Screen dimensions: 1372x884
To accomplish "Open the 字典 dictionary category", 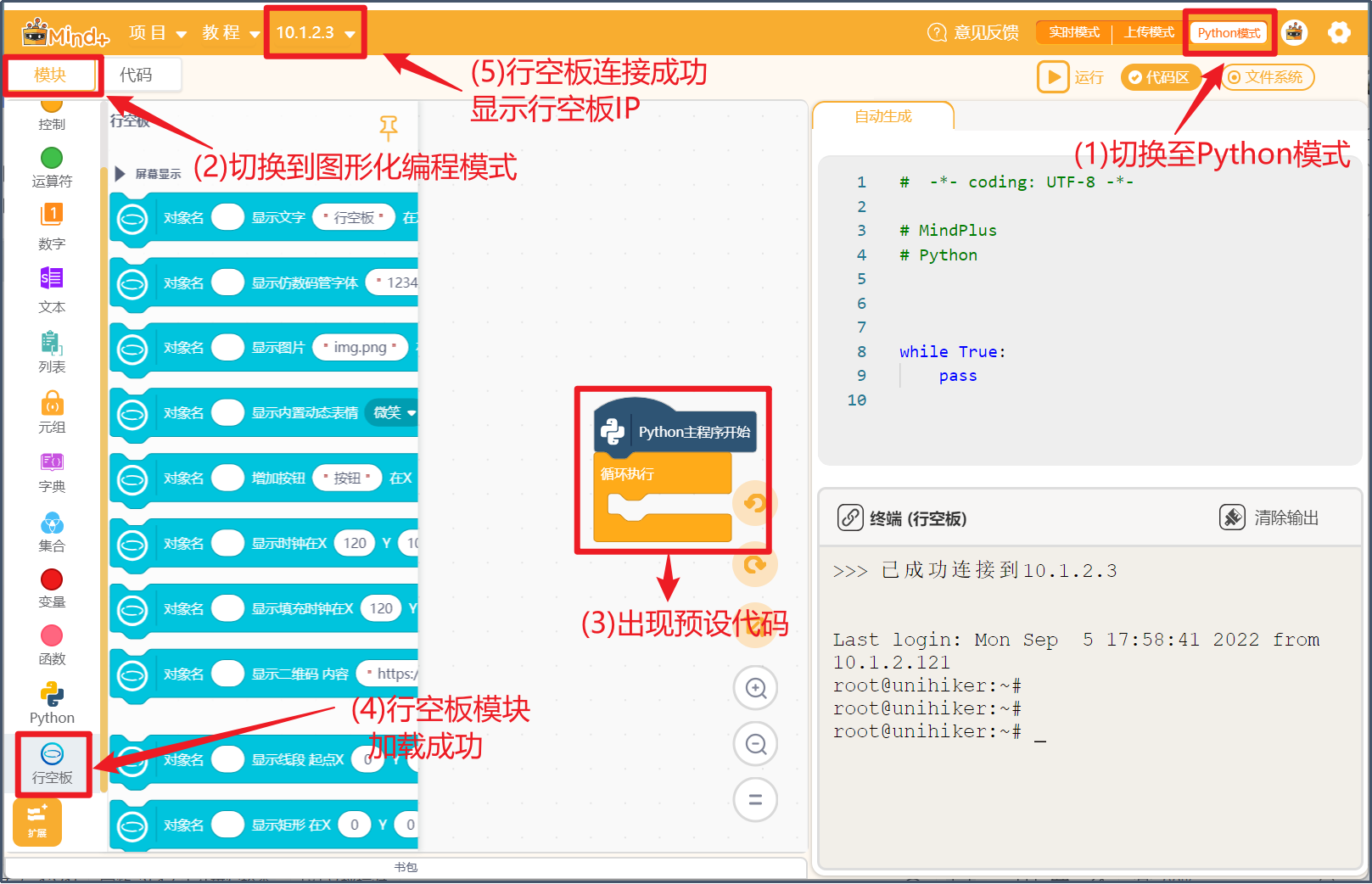I will 52,473.
